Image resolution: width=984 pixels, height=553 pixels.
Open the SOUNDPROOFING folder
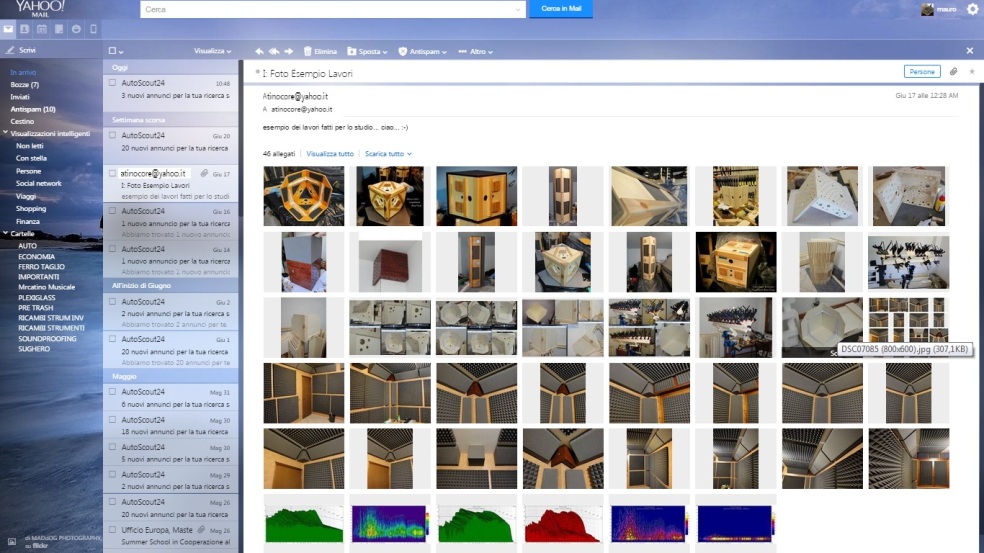pos(47,338)
